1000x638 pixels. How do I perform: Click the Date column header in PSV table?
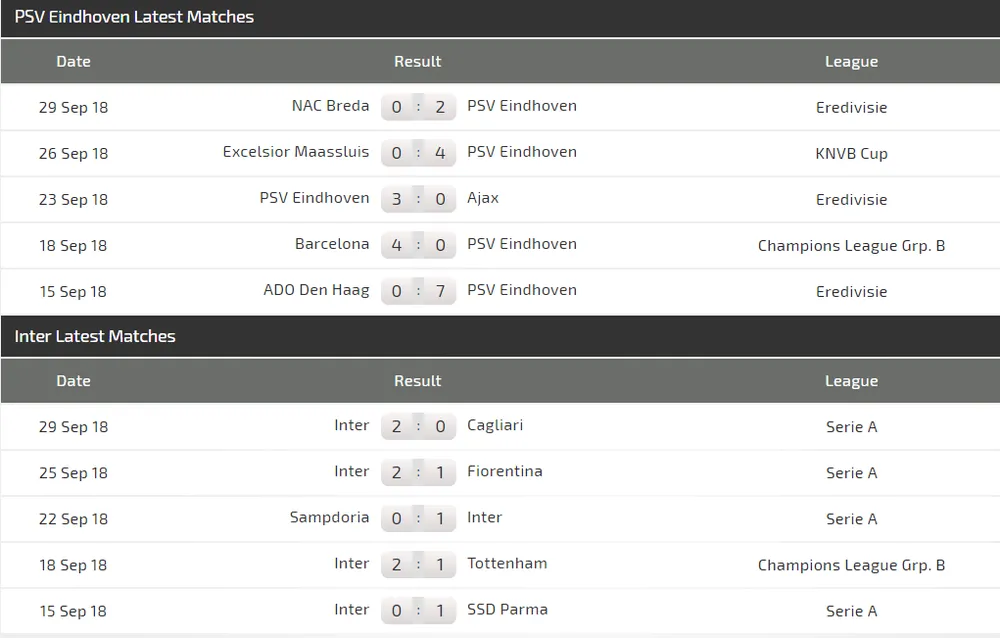[73, 61]
